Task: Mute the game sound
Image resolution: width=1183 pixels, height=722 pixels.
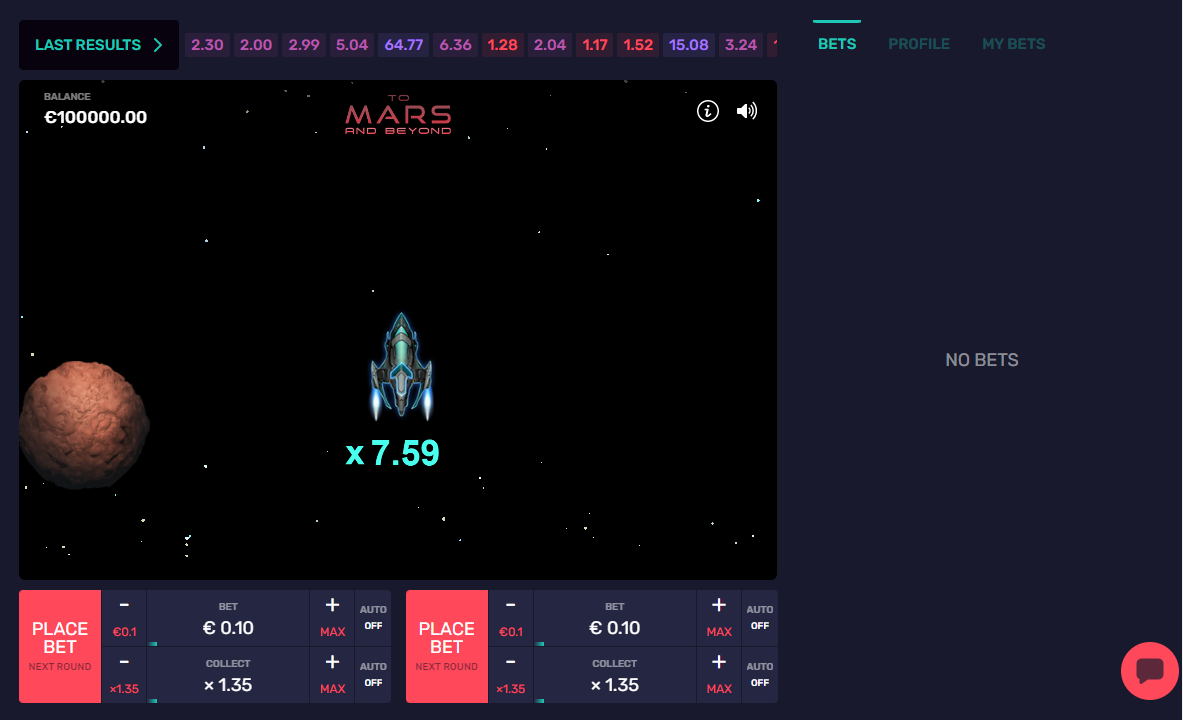Action: coord(746,111)
